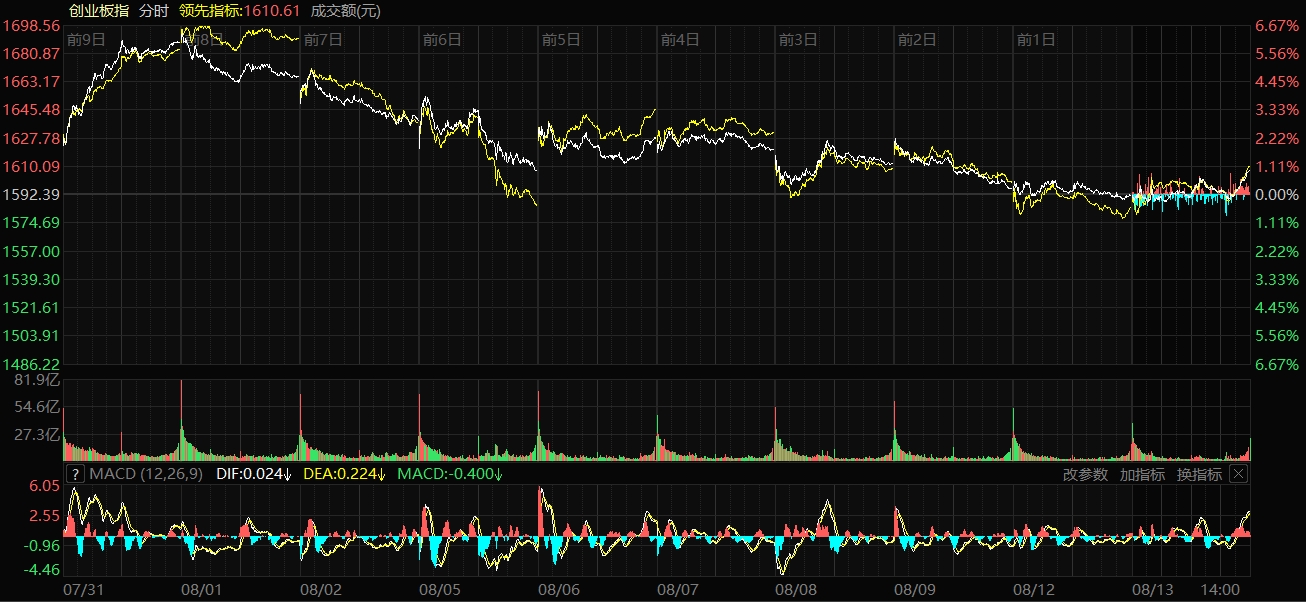Click the 08/08 date label
1306x602 pixels.
pyautogui.click(x=798, y=592)
